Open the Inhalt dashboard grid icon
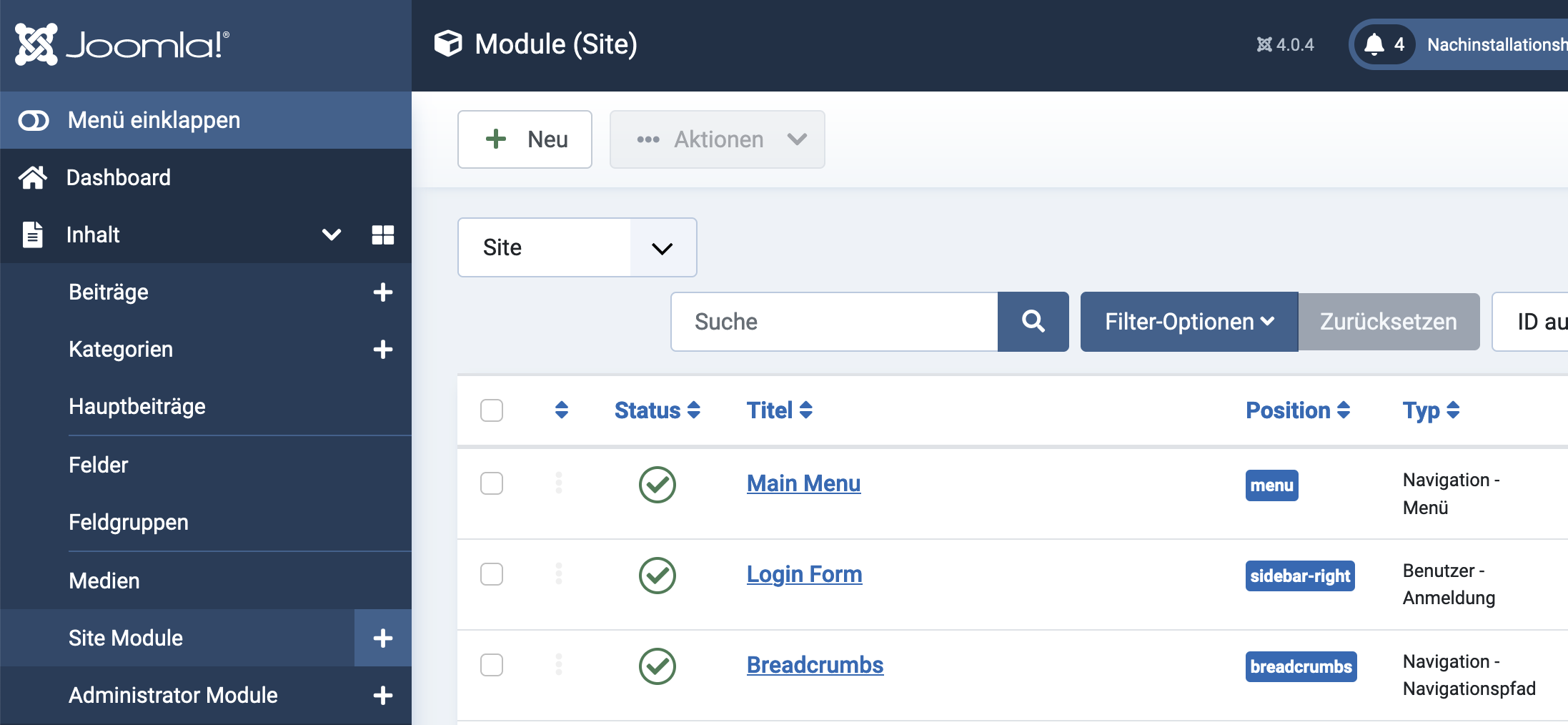 point(382,235)
